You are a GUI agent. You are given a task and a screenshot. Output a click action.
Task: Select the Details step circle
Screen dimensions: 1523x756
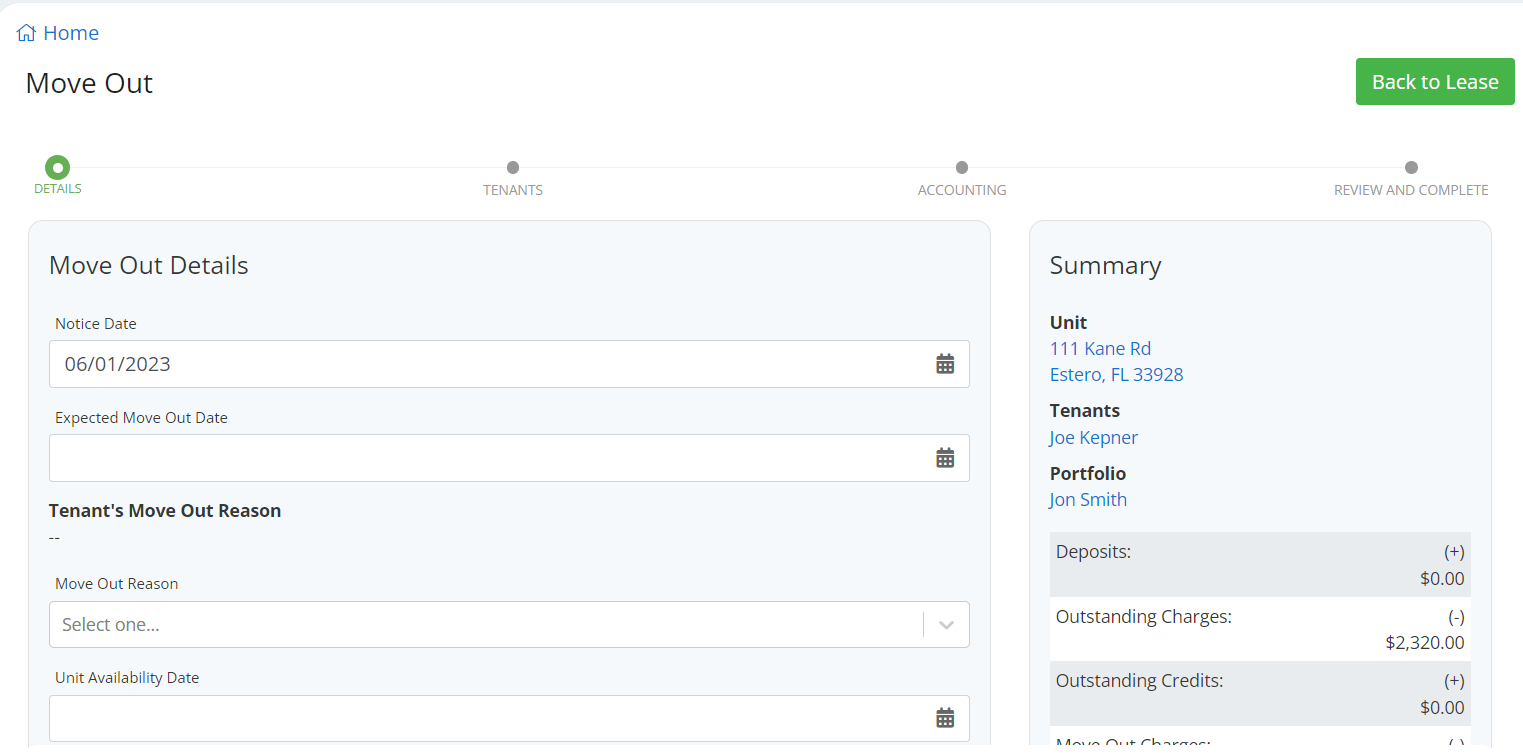coord(58,167)
